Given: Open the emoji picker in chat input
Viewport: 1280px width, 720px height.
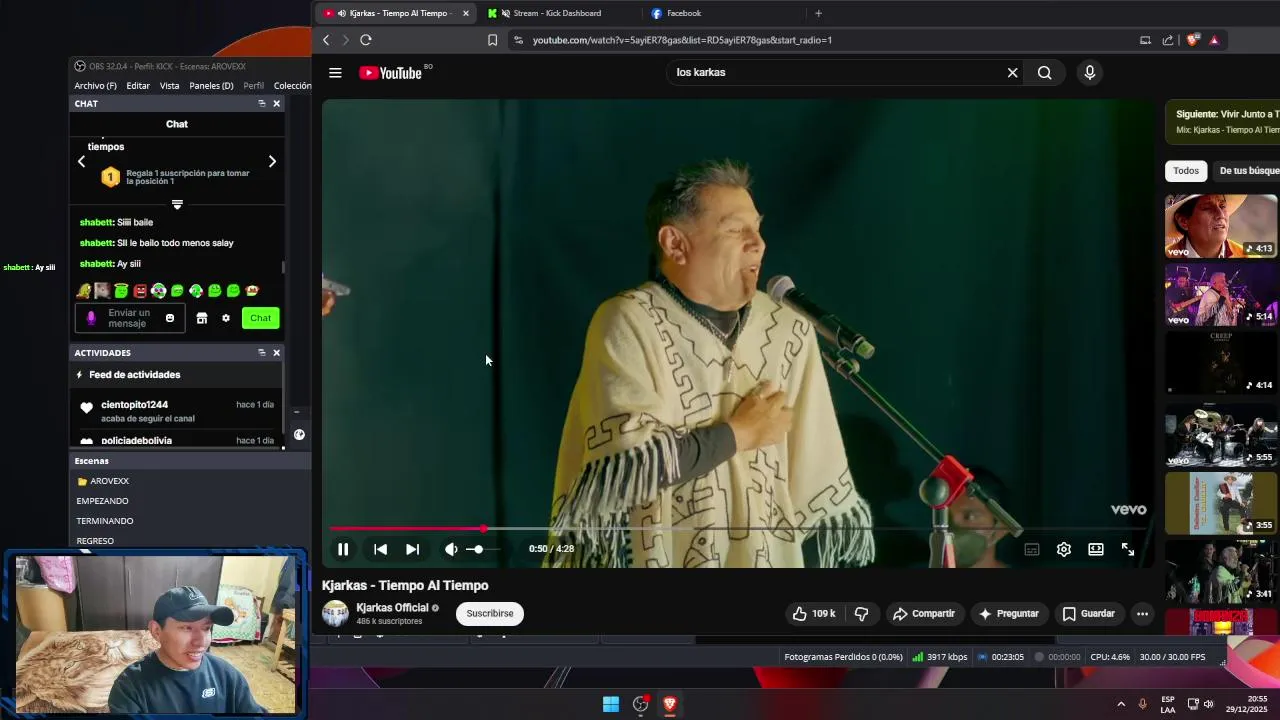Looking at the screenshot, I should click(170, 318).
